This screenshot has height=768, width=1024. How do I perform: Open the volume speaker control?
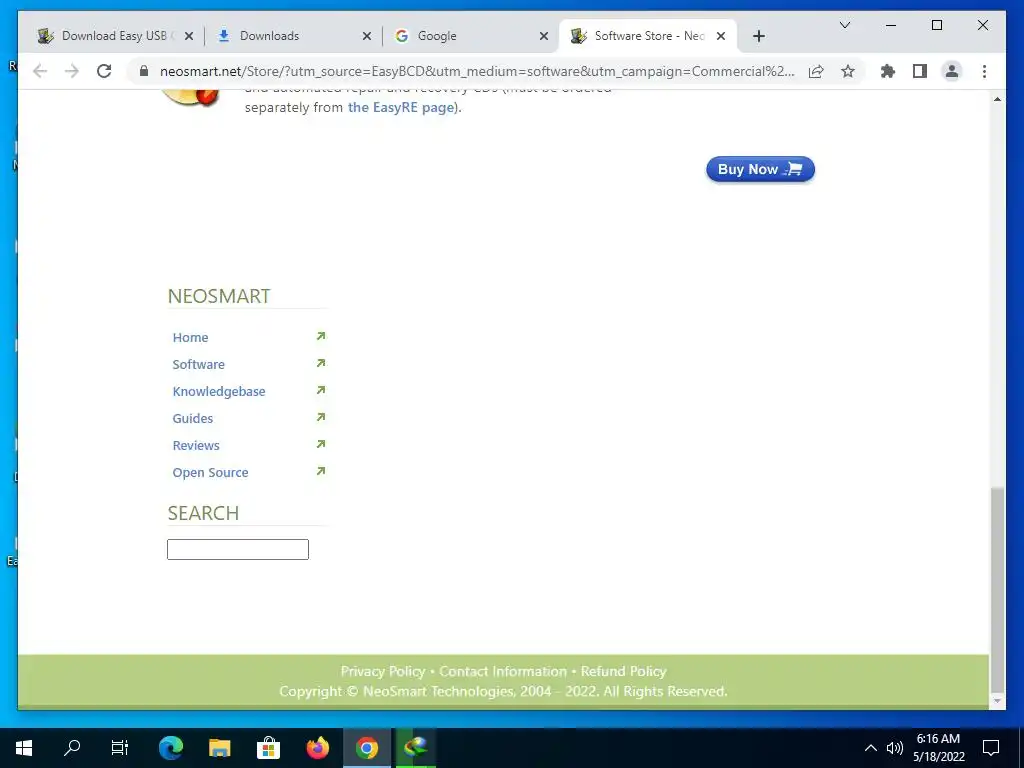(x=895, y=748)
